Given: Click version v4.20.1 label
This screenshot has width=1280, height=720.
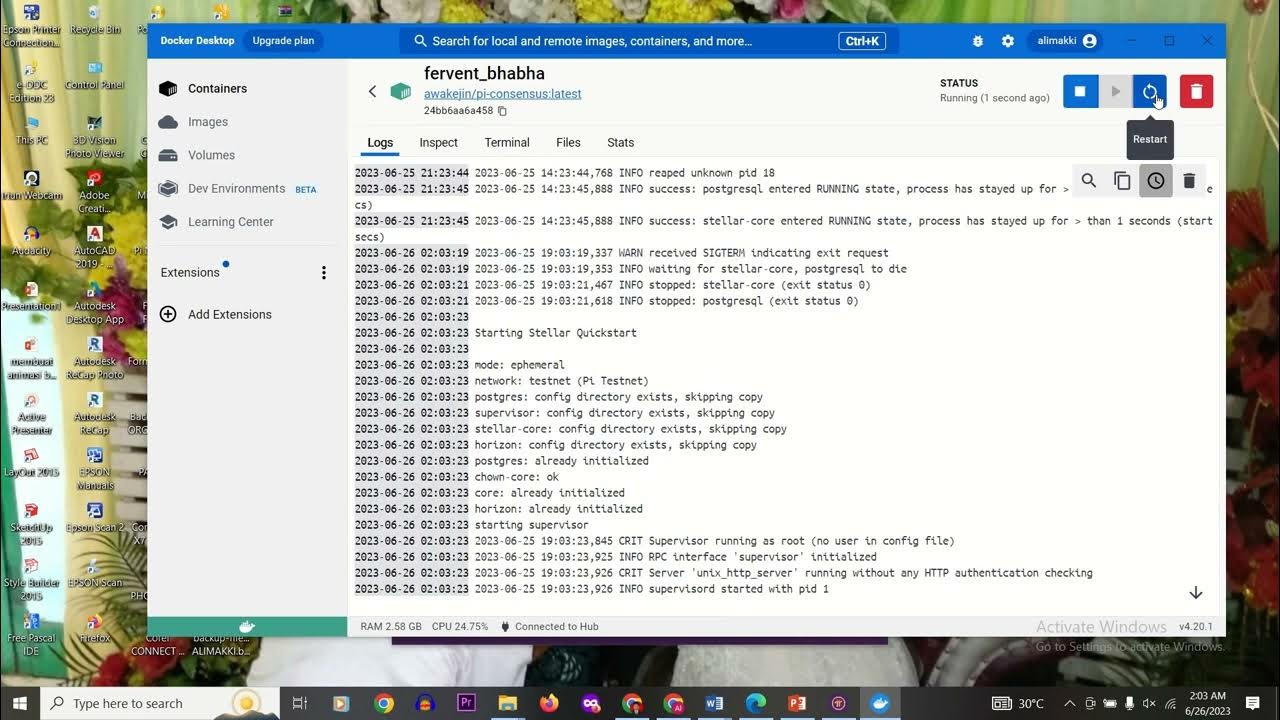Looking at the screenshot, I should 1195,627.
